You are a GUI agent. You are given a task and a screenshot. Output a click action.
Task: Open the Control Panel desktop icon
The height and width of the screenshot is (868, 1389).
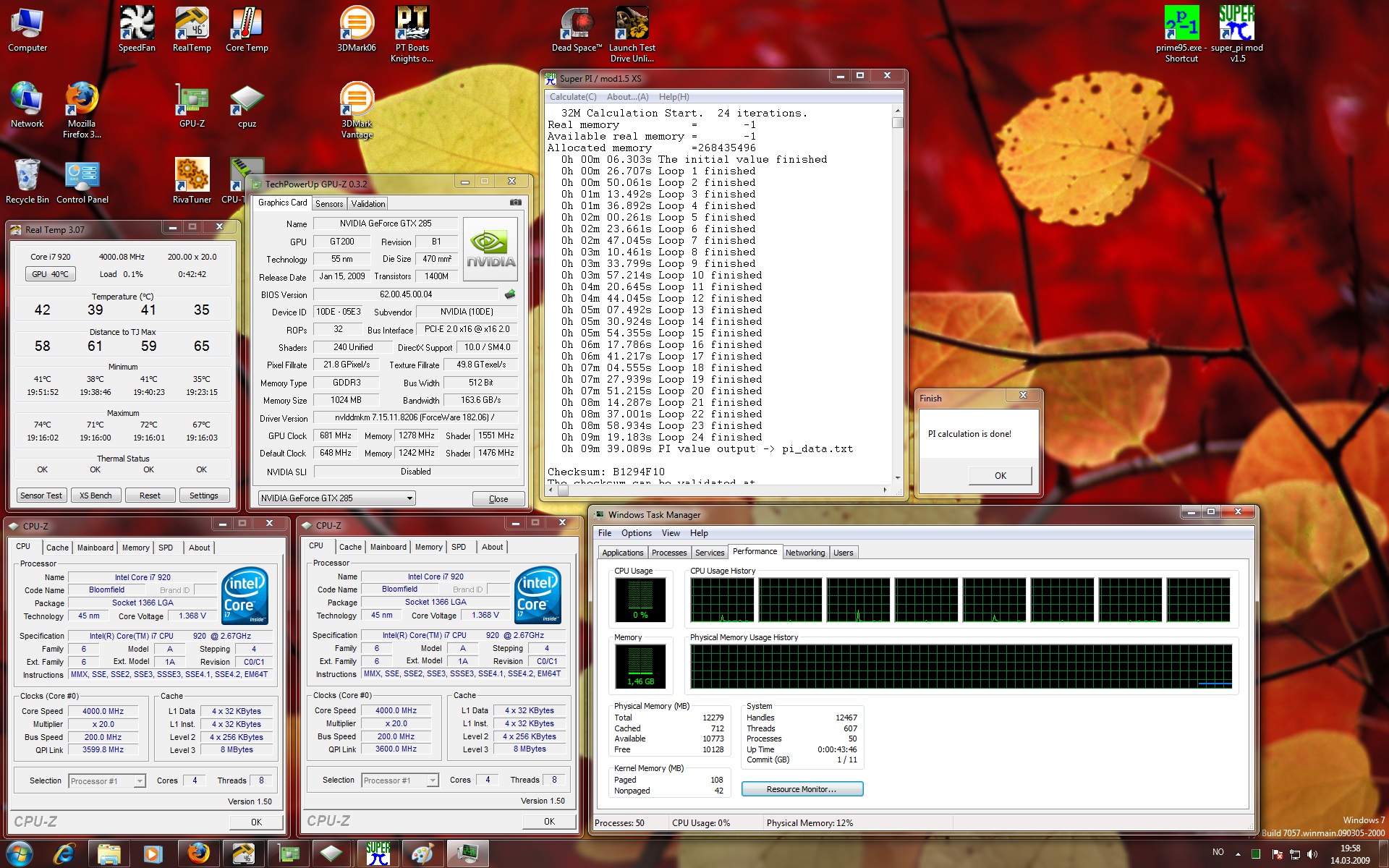pos(82,181)
